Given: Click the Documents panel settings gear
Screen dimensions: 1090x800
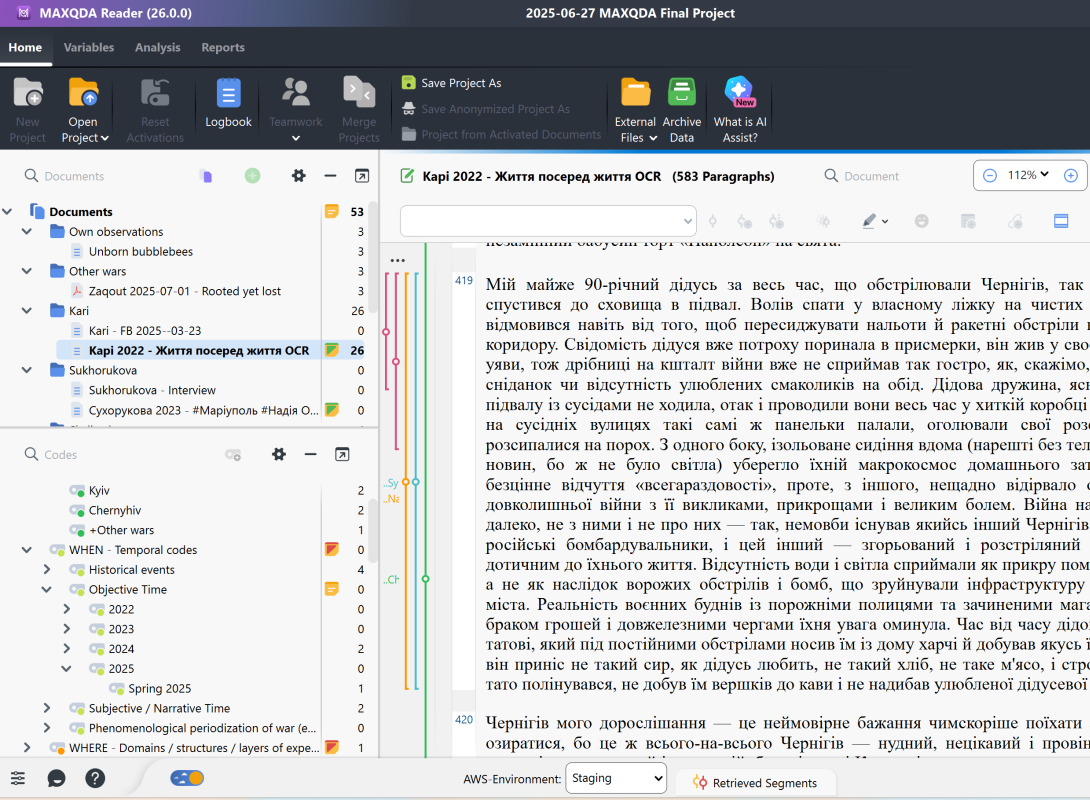Looking at the screenshot, I should pyautogui.click(x=298, y=176).
